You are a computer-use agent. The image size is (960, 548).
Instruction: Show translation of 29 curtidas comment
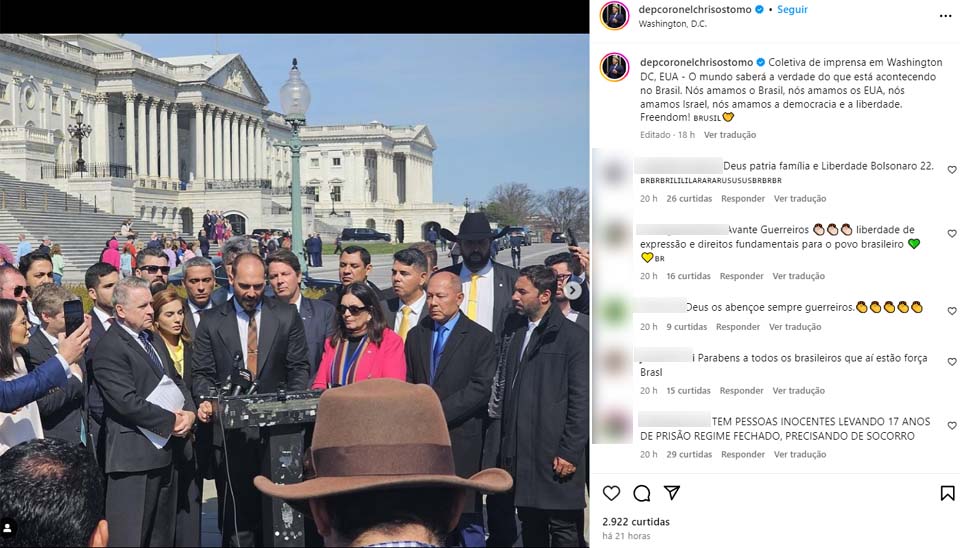[800, 454]
